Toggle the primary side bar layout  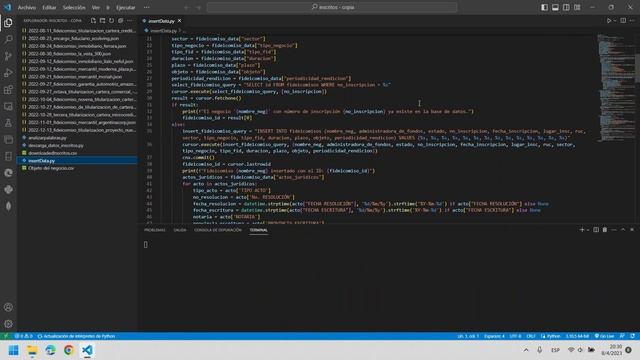click(544, 7)
